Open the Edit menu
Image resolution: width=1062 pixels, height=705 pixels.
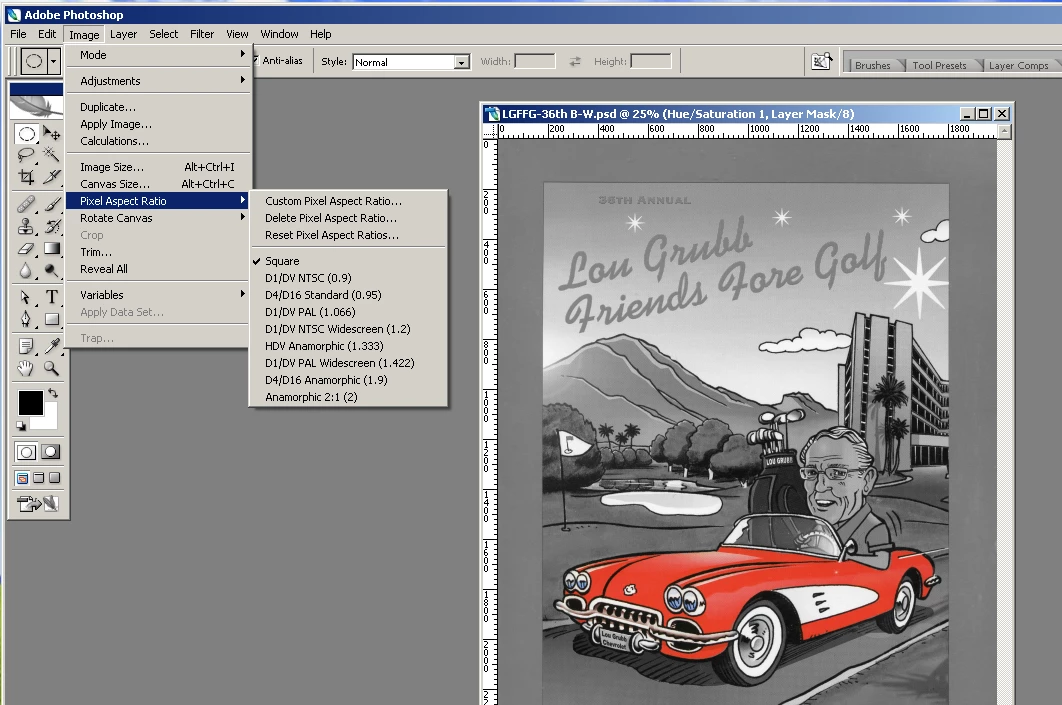(47, 34)
